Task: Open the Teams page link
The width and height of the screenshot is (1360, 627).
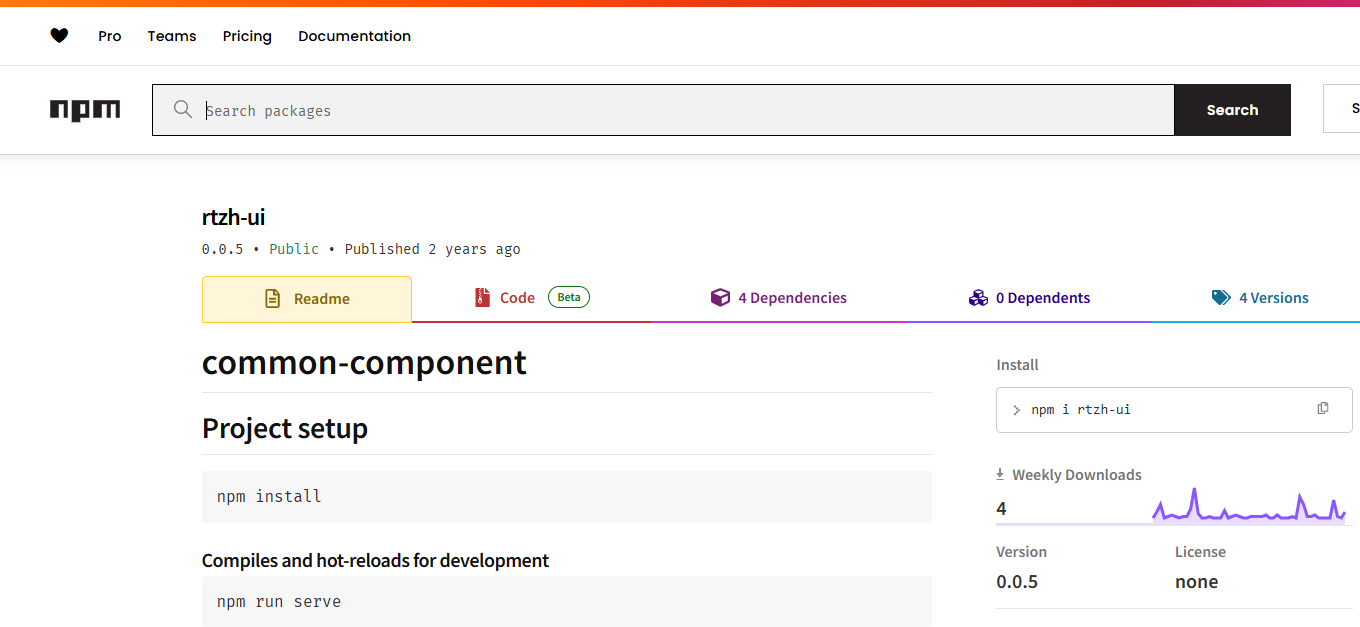Action: tap(172, 36)
